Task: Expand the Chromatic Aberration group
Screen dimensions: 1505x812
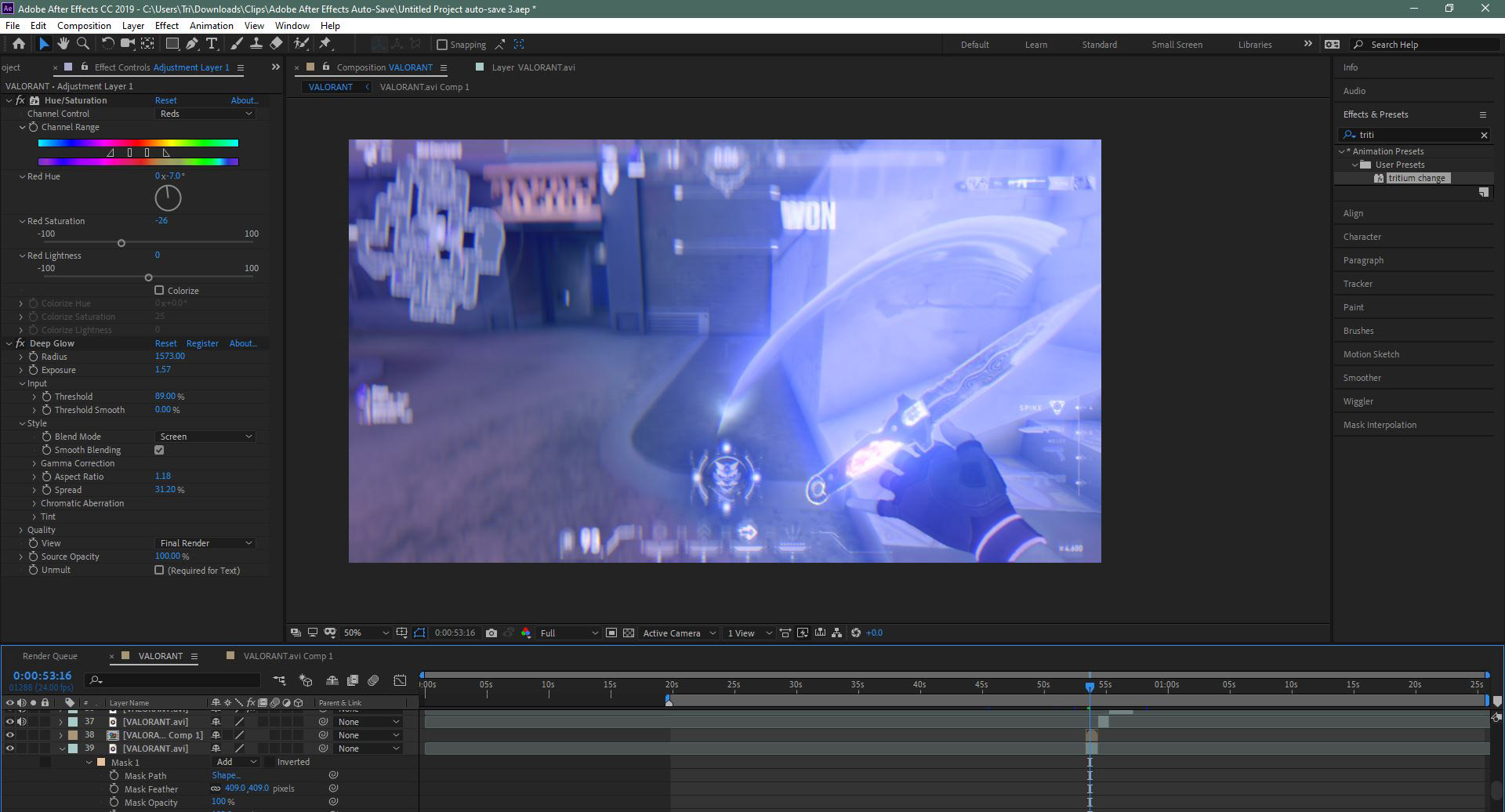Action: click(x=34, y=503)
